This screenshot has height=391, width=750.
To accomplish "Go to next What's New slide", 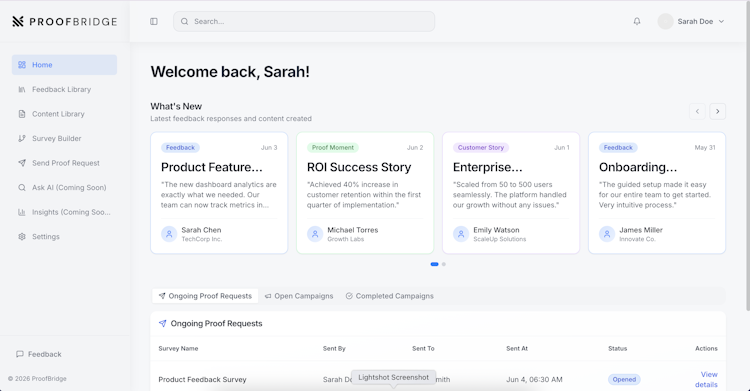I will point(717,112).
